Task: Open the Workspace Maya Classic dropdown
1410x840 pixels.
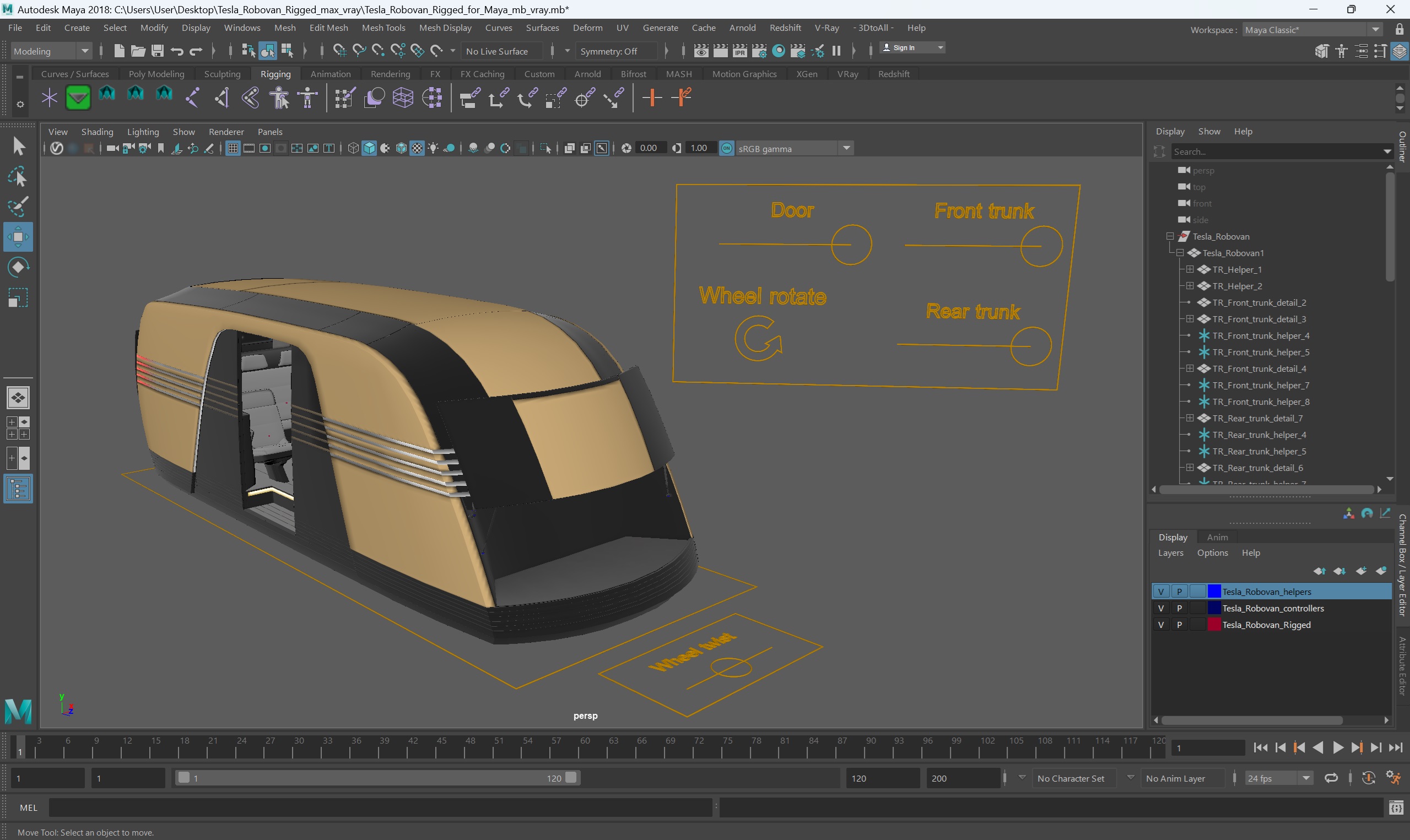Action: (x=1312, y=29)
